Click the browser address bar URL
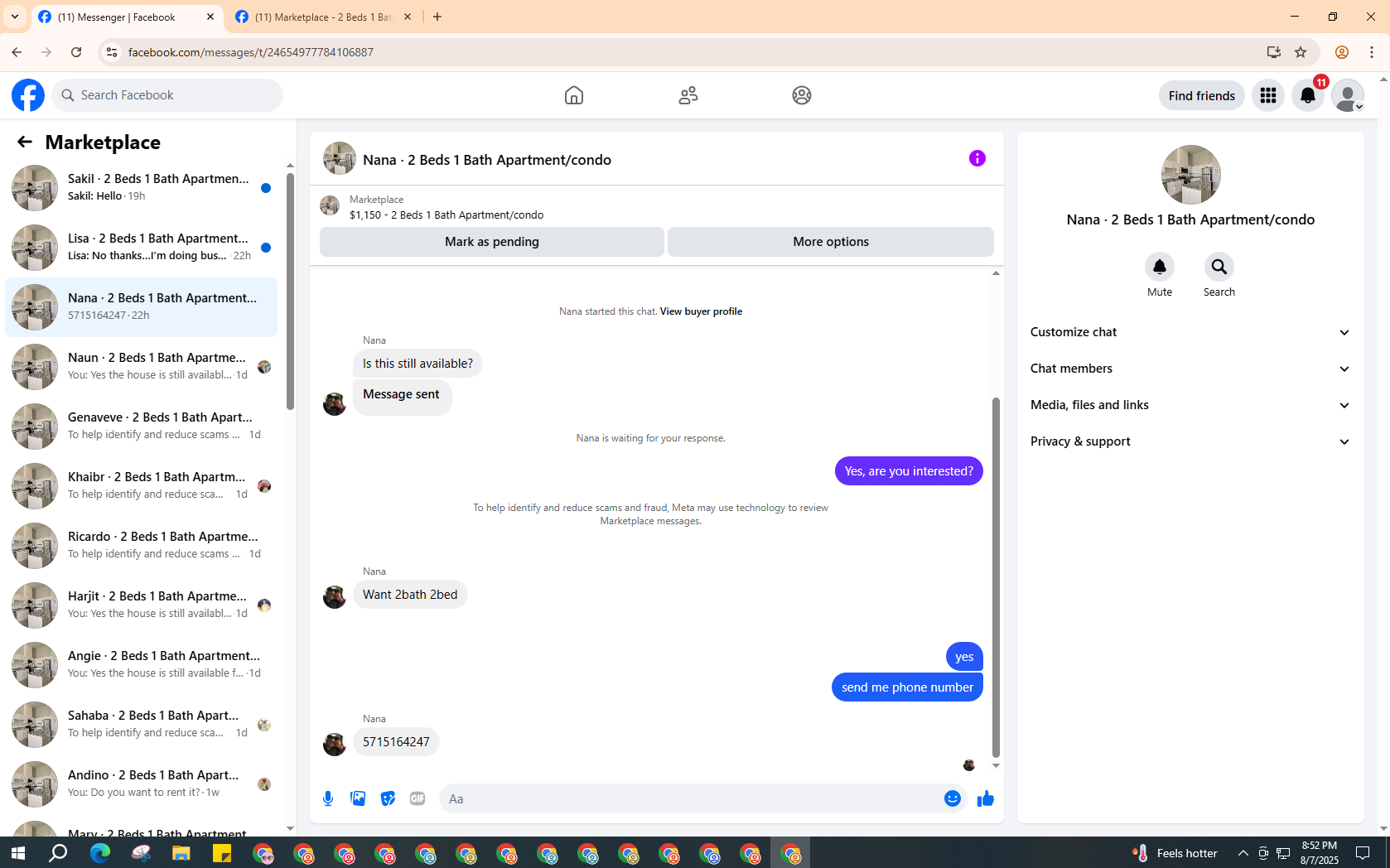The width and height of the screenshot is (1390, 868). [251, 52]
